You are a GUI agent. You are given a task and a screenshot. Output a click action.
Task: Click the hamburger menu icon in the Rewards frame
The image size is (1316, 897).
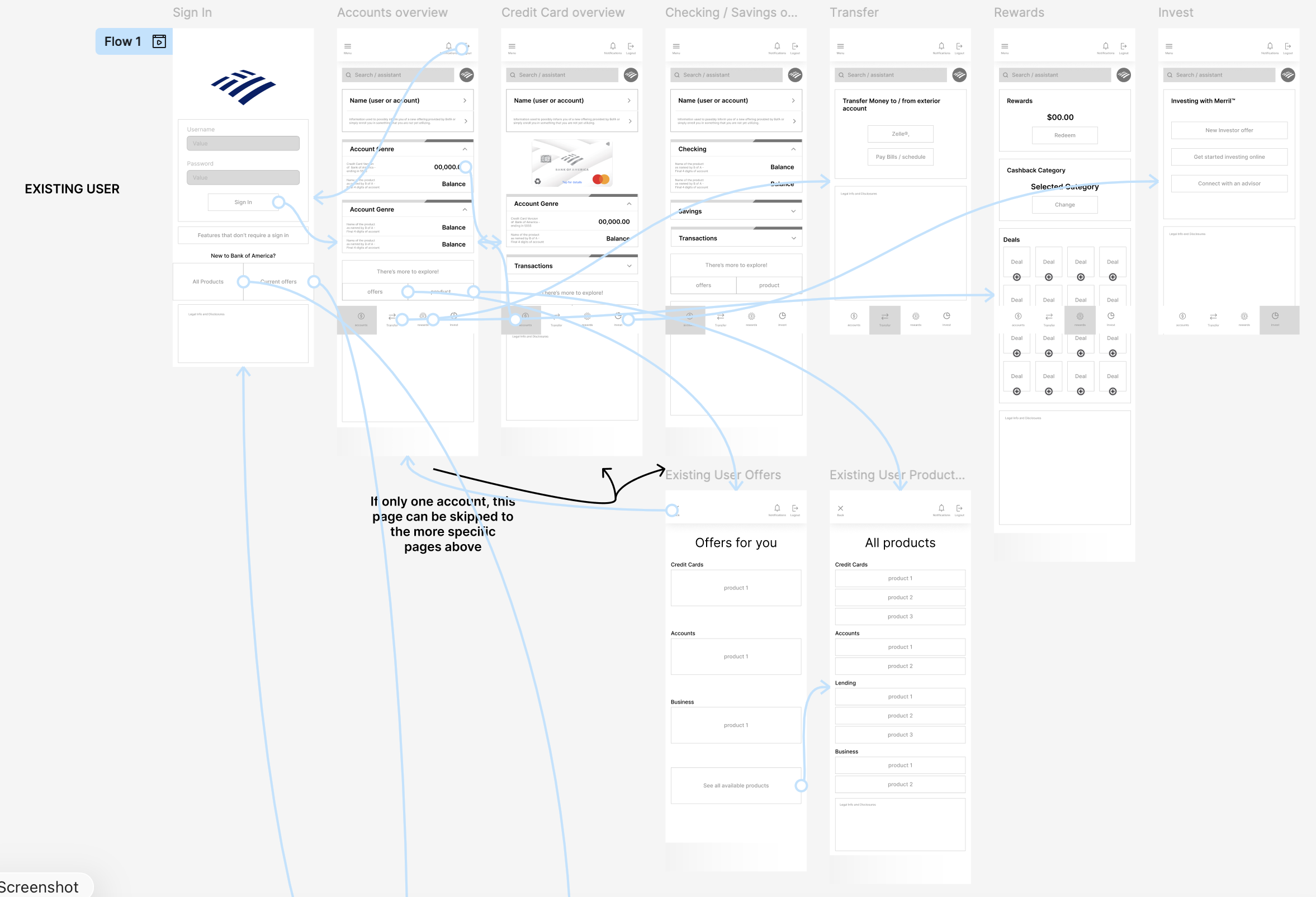[x=1005, y=46]
